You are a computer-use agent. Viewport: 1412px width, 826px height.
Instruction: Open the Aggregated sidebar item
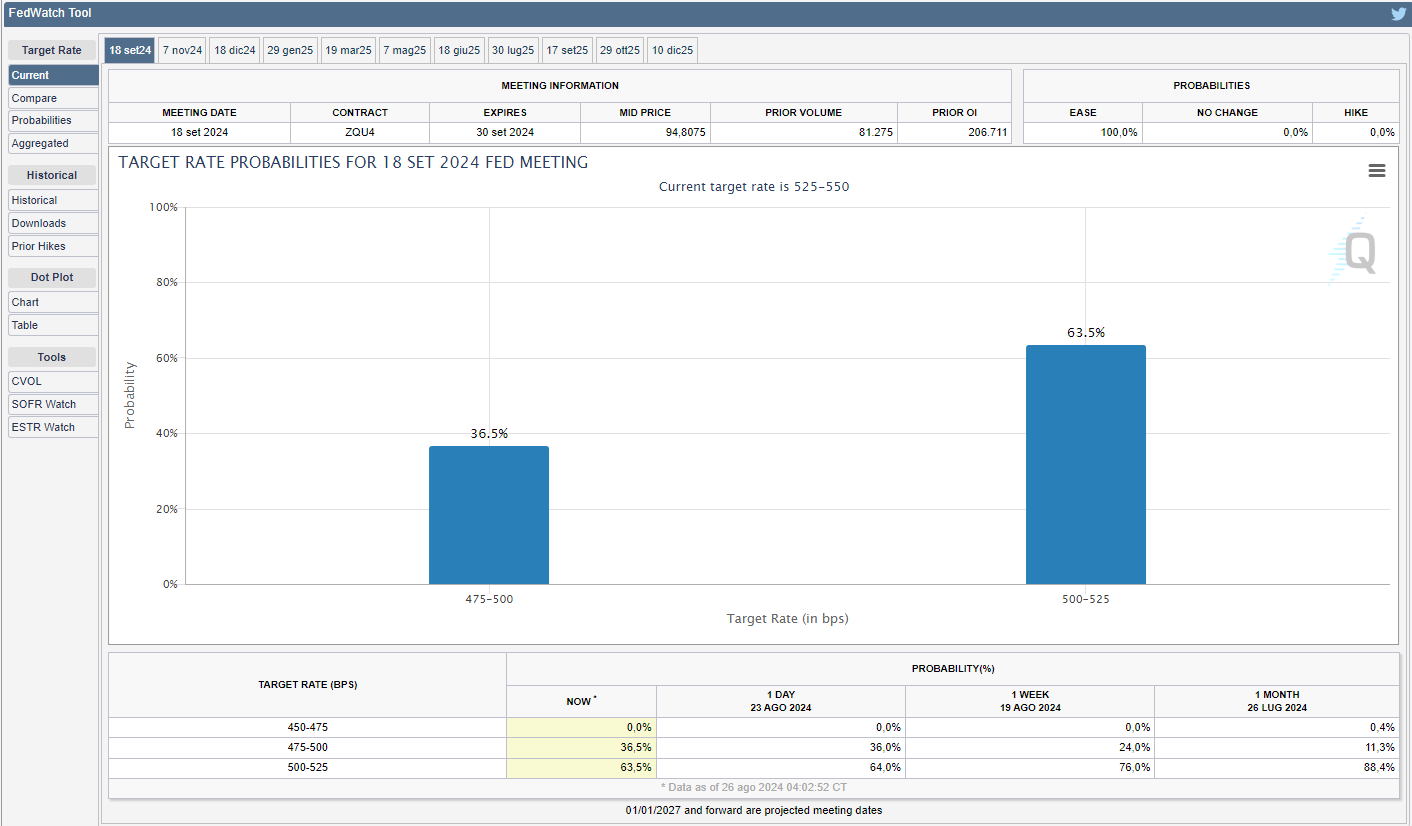click(x=53, y=143)
